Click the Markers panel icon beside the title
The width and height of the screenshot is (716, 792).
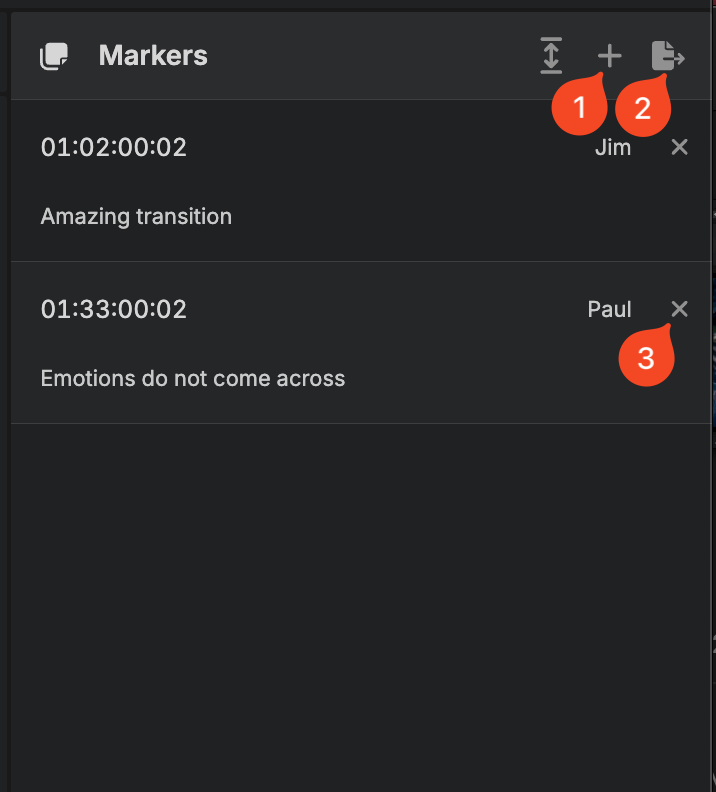(x=54, y=56)
